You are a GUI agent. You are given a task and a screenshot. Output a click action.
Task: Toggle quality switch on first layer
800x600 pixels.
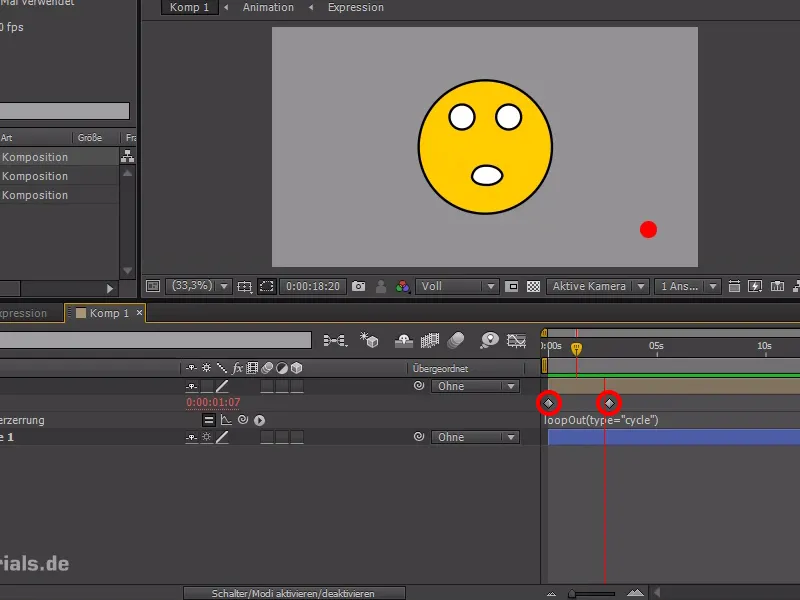click(222, 386)
